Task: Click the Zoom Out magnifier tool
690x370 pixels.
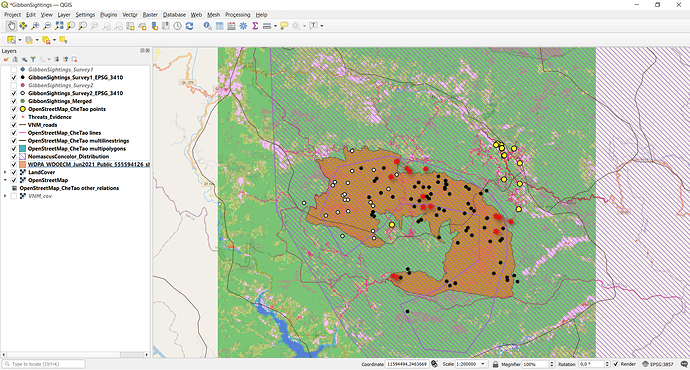Action: tap(47, 26)
